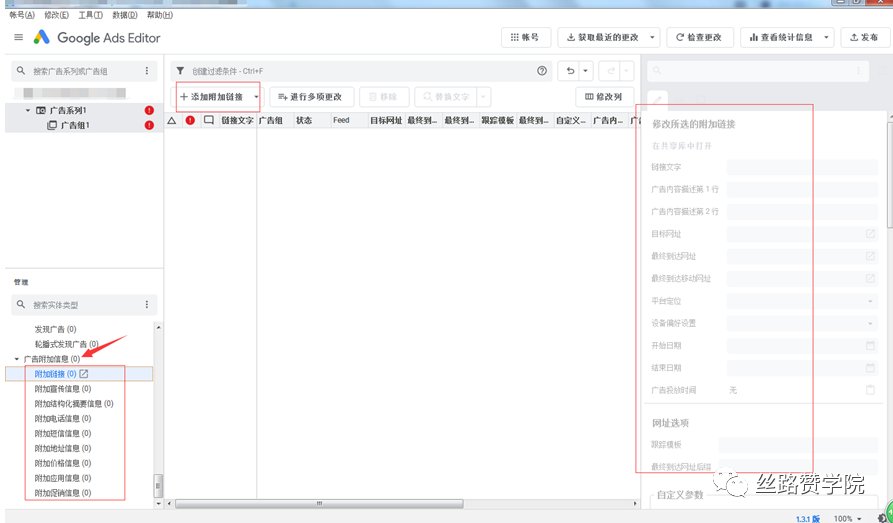Select 附加价格信息 (0)
Screen dimensions: 893x523
[63, 463]
